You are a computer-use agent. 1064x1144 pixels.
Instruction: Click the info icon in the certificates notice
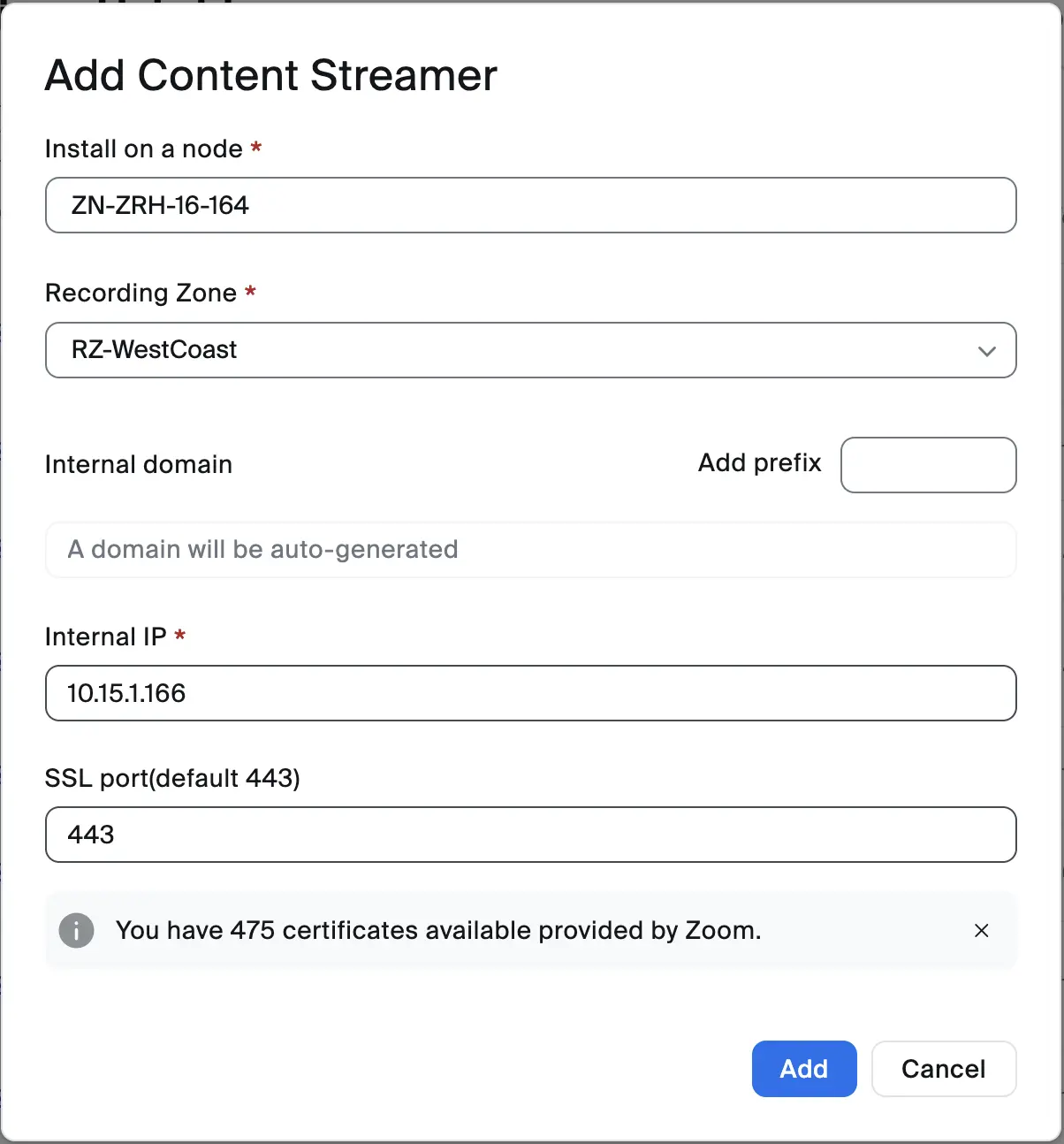click(76, 930)
